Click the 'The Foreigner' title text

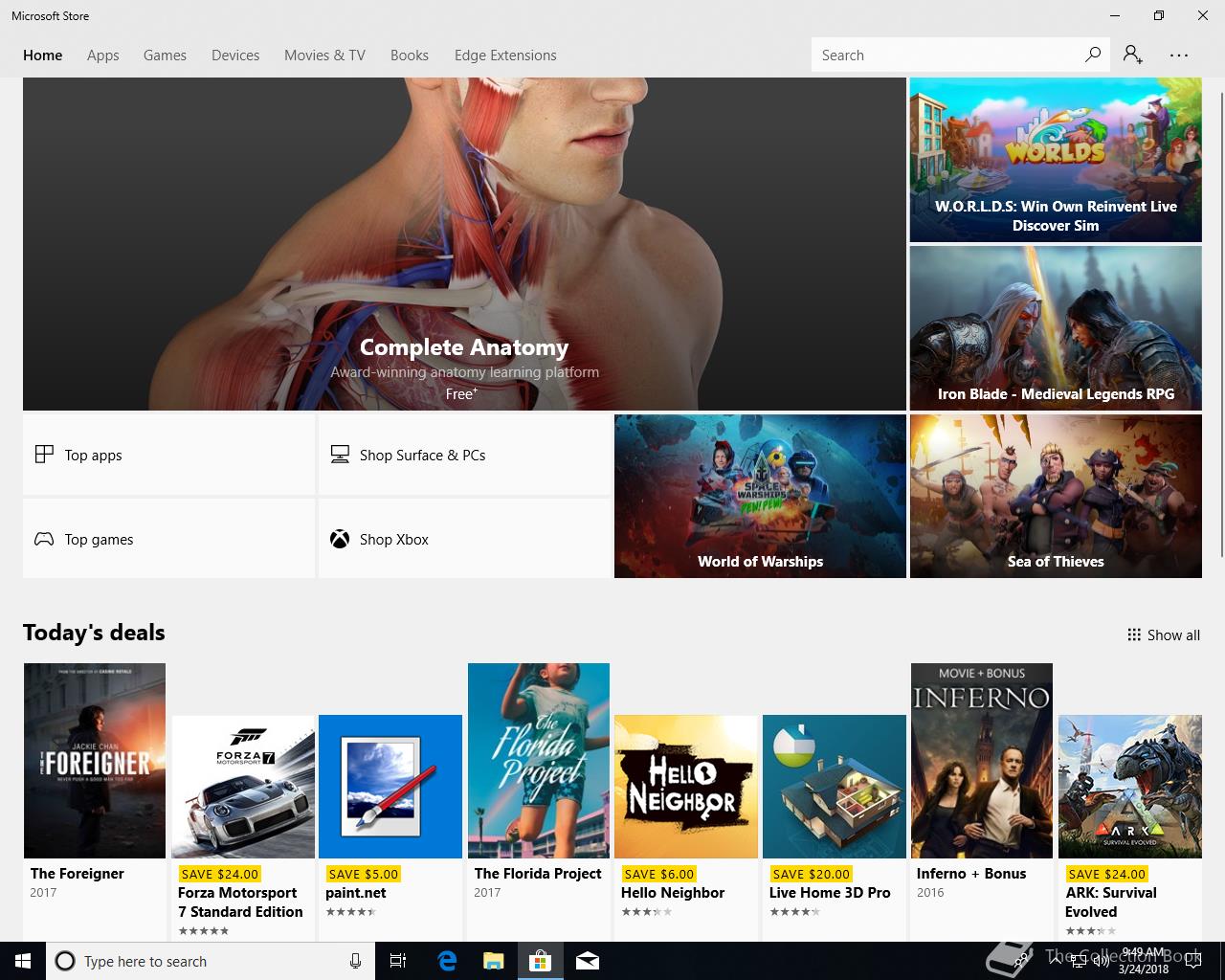point(78,873)
